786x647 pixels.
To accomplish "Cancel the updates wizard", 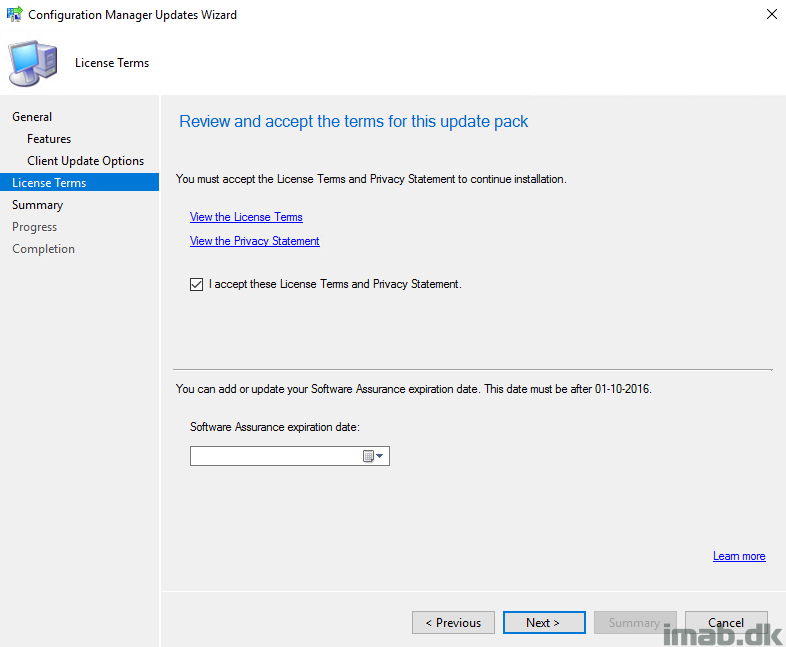I will (x=726, y=622).
